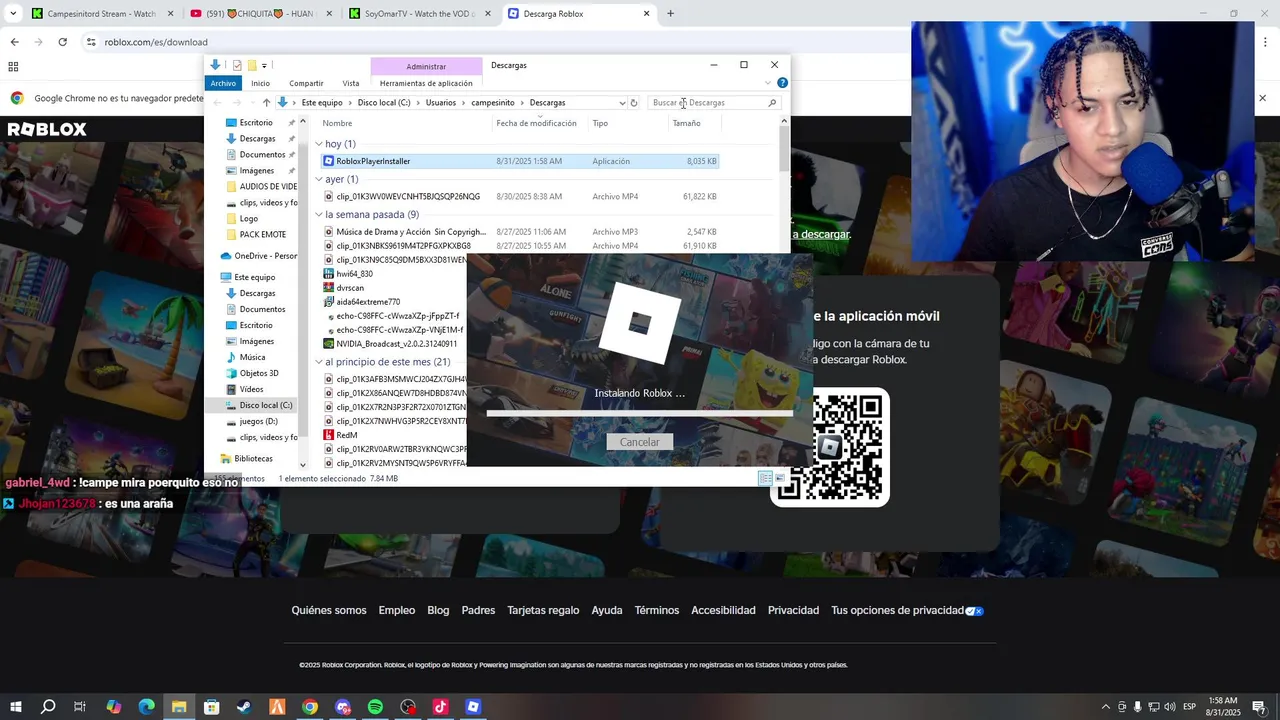This screenshot has width=1280, height=720.
Task: Close the Descarga Roblox tab
Action: (646, 14)
